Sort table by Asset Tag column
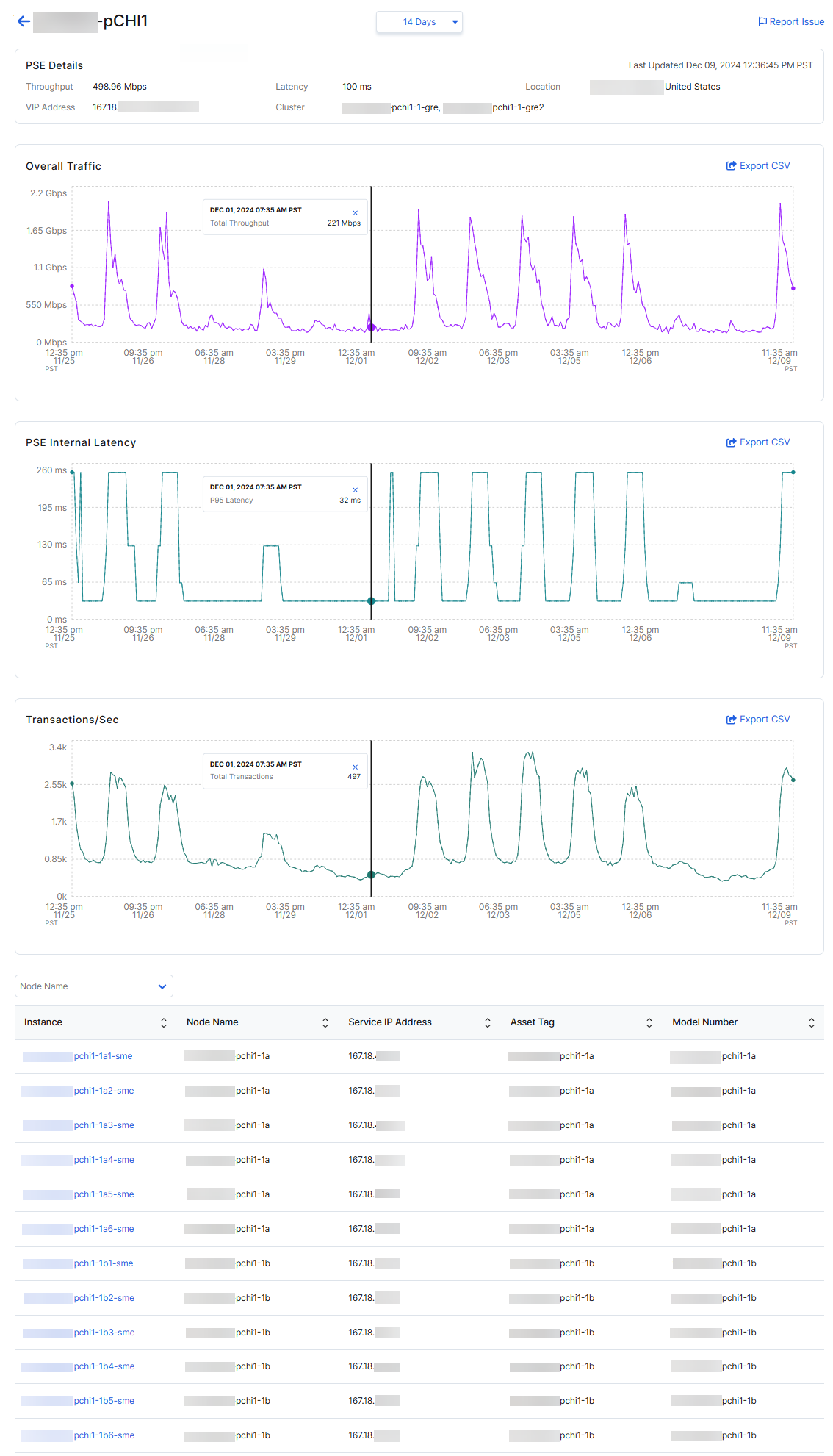833x1456 pixels. coord(649,1022)
